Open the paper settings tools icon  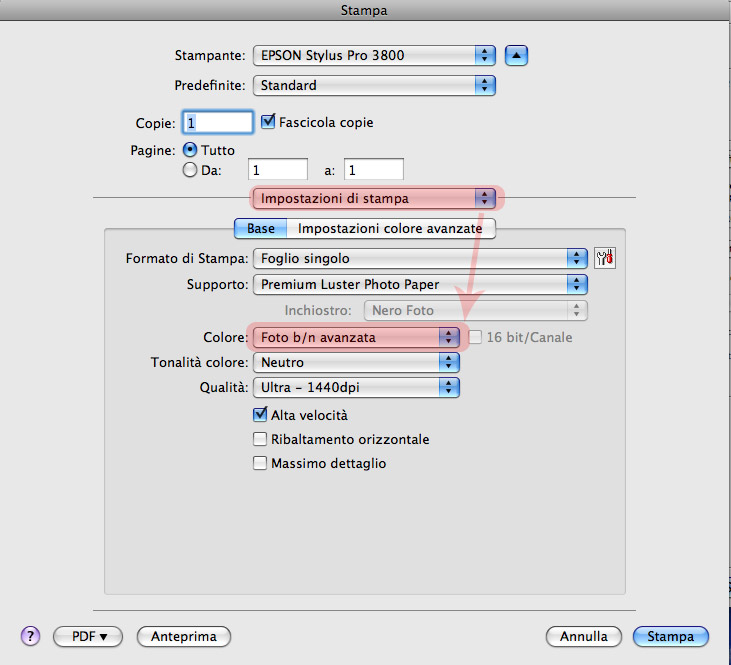pyautogui.click(x=605, y=258)
